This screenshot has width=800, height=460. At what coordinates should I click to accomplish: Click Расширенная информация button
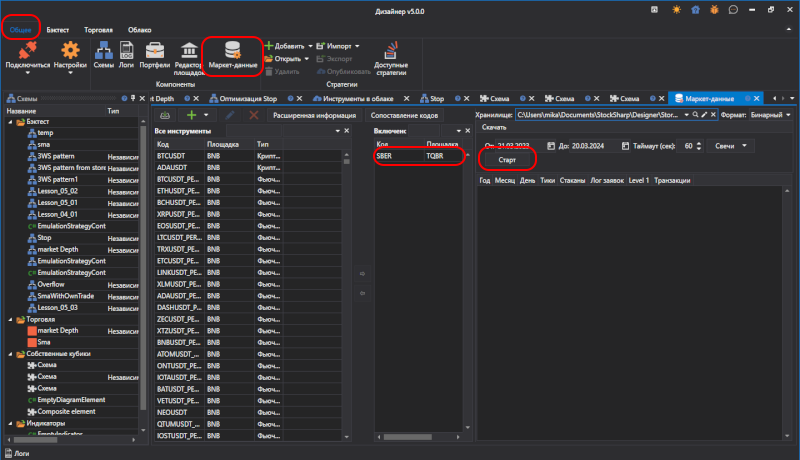coord(314,115)
